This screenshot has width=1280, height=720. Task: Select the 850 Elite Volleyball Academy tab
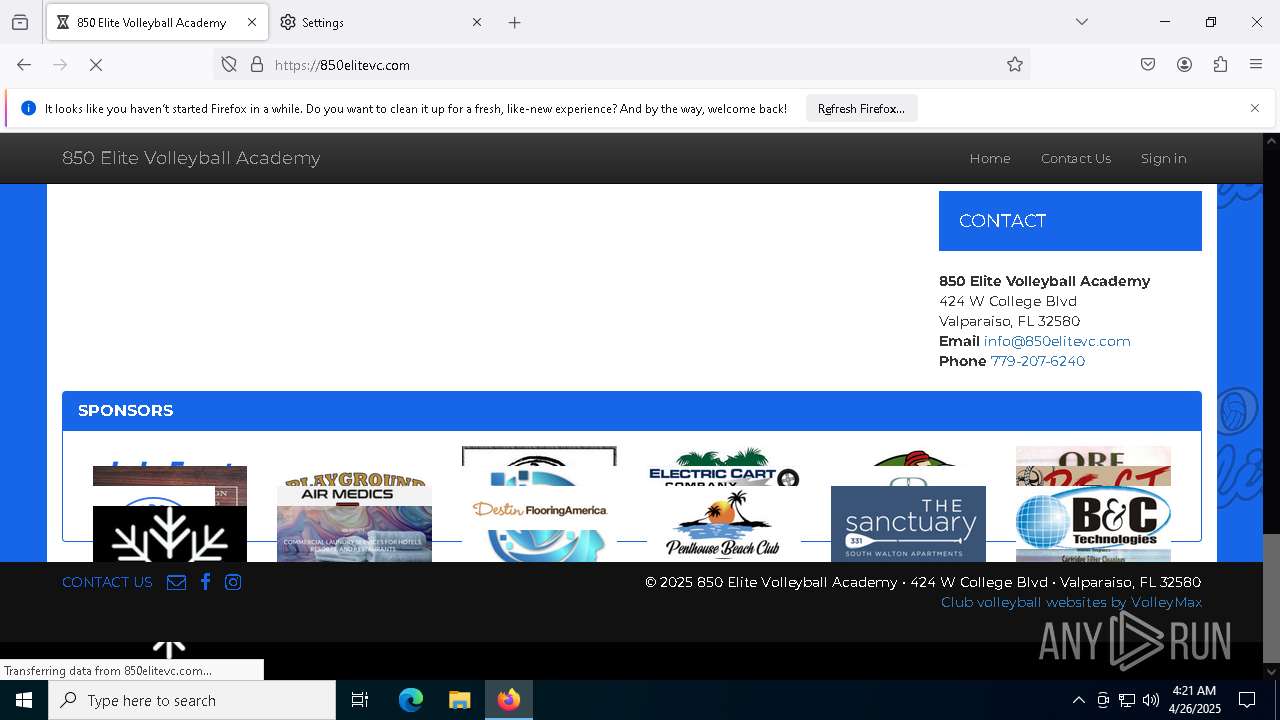click(x=157, y=22)
